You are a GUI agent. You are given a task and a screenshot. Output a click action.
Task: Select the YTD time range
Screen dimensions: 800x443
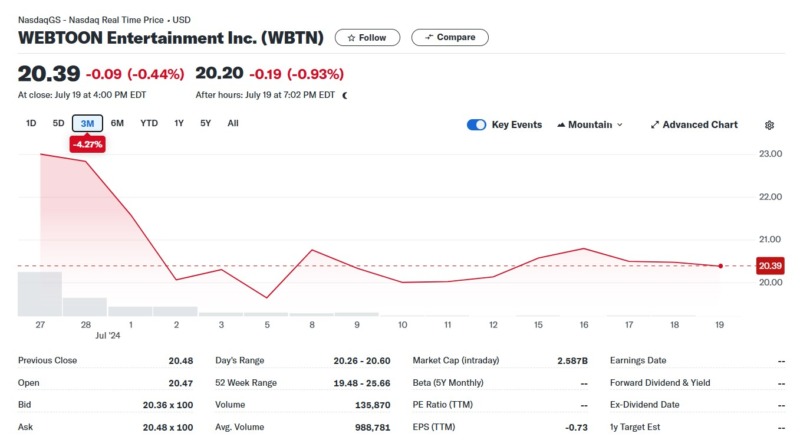149,123
